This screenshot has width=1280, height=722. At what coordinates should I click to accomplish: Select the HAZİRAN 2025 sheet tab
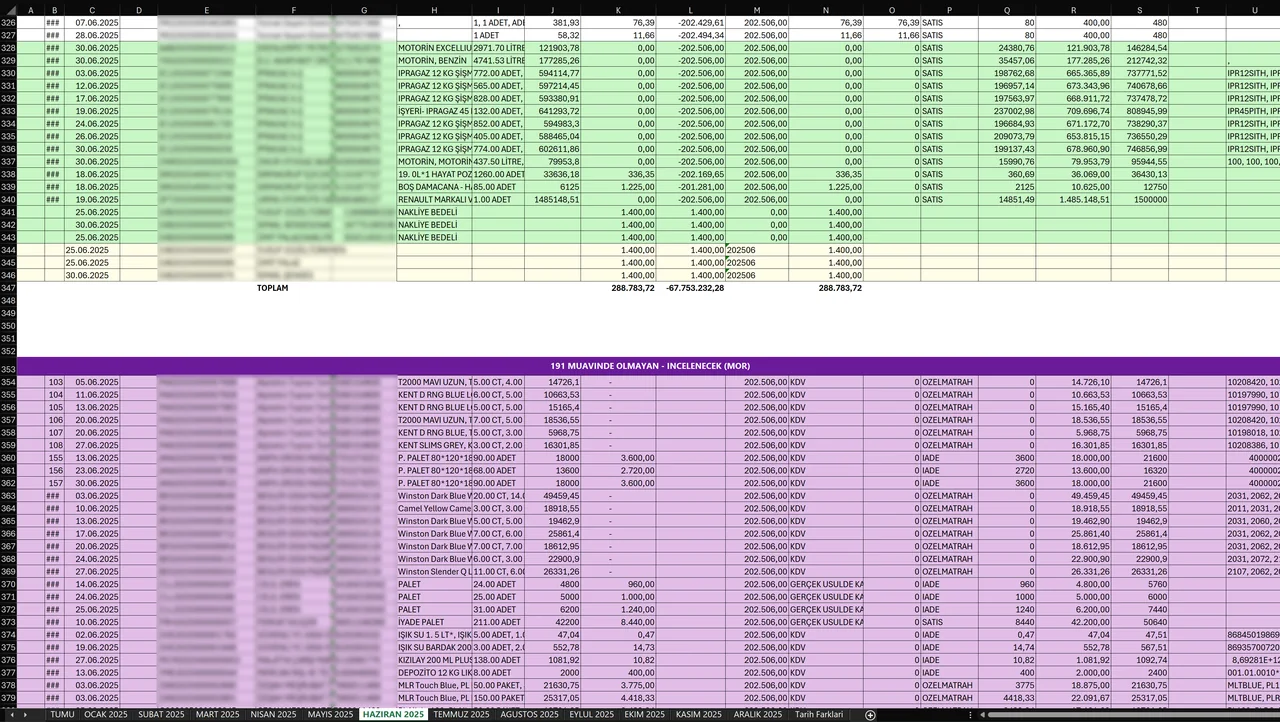click(393, 715)
